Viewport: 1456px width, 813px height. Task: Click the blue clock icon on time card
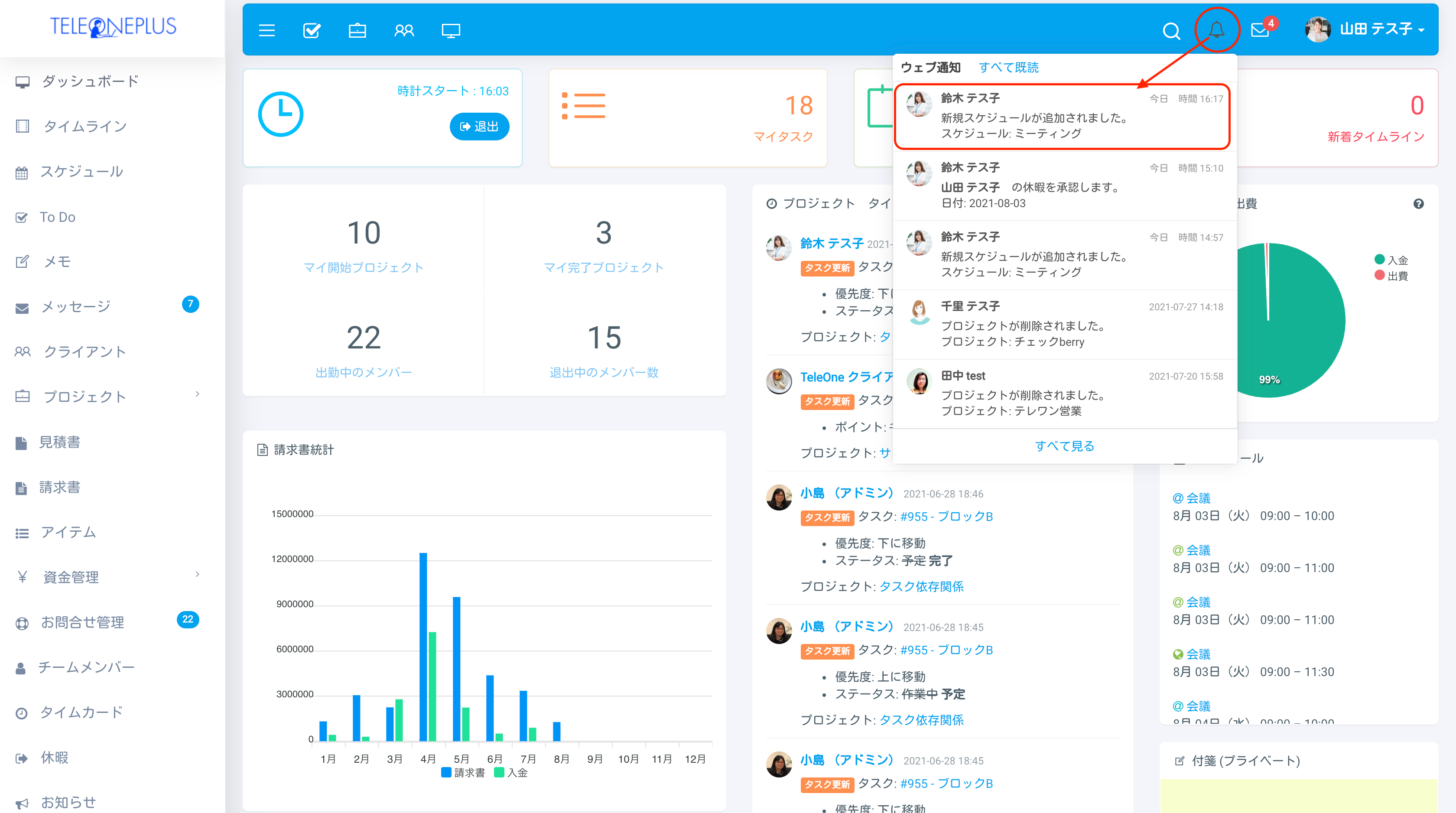pyautogui.click(x=280, y=114)
